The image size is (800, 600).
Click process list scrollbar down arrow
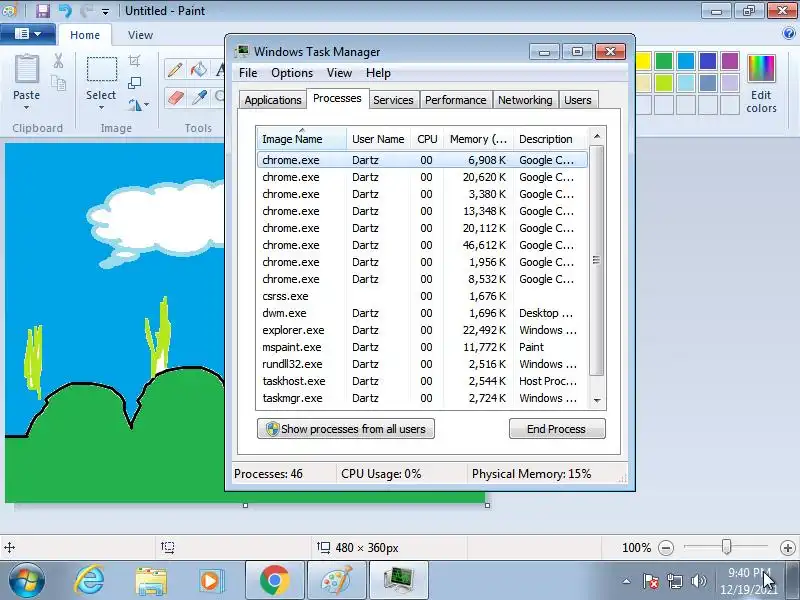click(597, 401)
